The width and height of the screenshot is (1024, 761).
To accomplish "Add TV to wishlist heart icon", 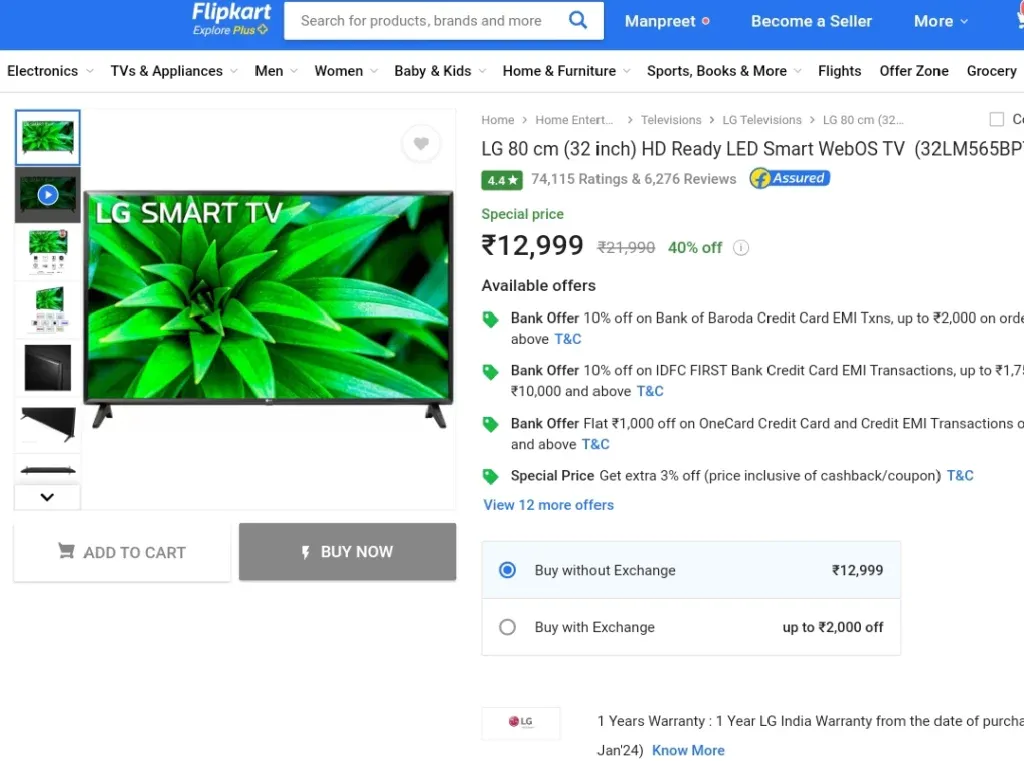I will tap(421, 143).
